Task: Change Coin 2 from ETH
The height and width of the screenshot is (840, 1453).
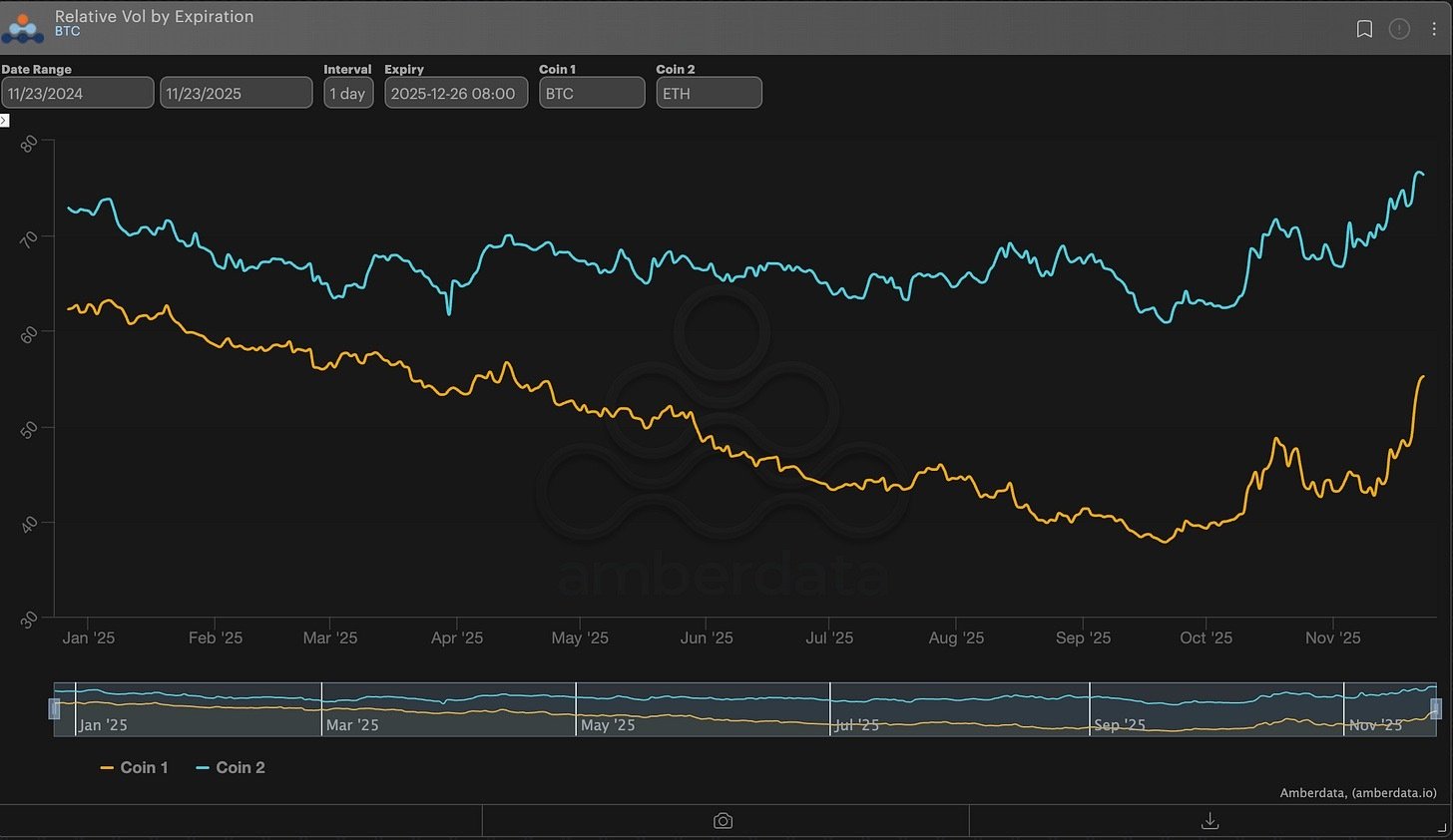Action: (x=709, y=92)
